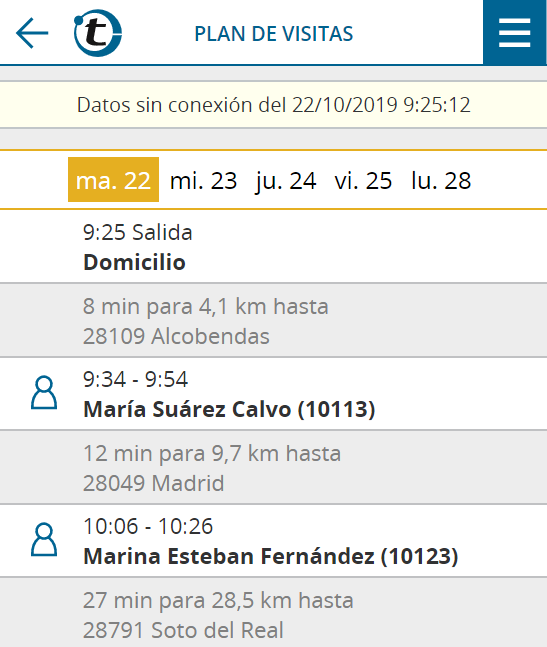
Task: Switch to ju. 24 day tab
Action: pyautogui.click(x=285, y=180)
